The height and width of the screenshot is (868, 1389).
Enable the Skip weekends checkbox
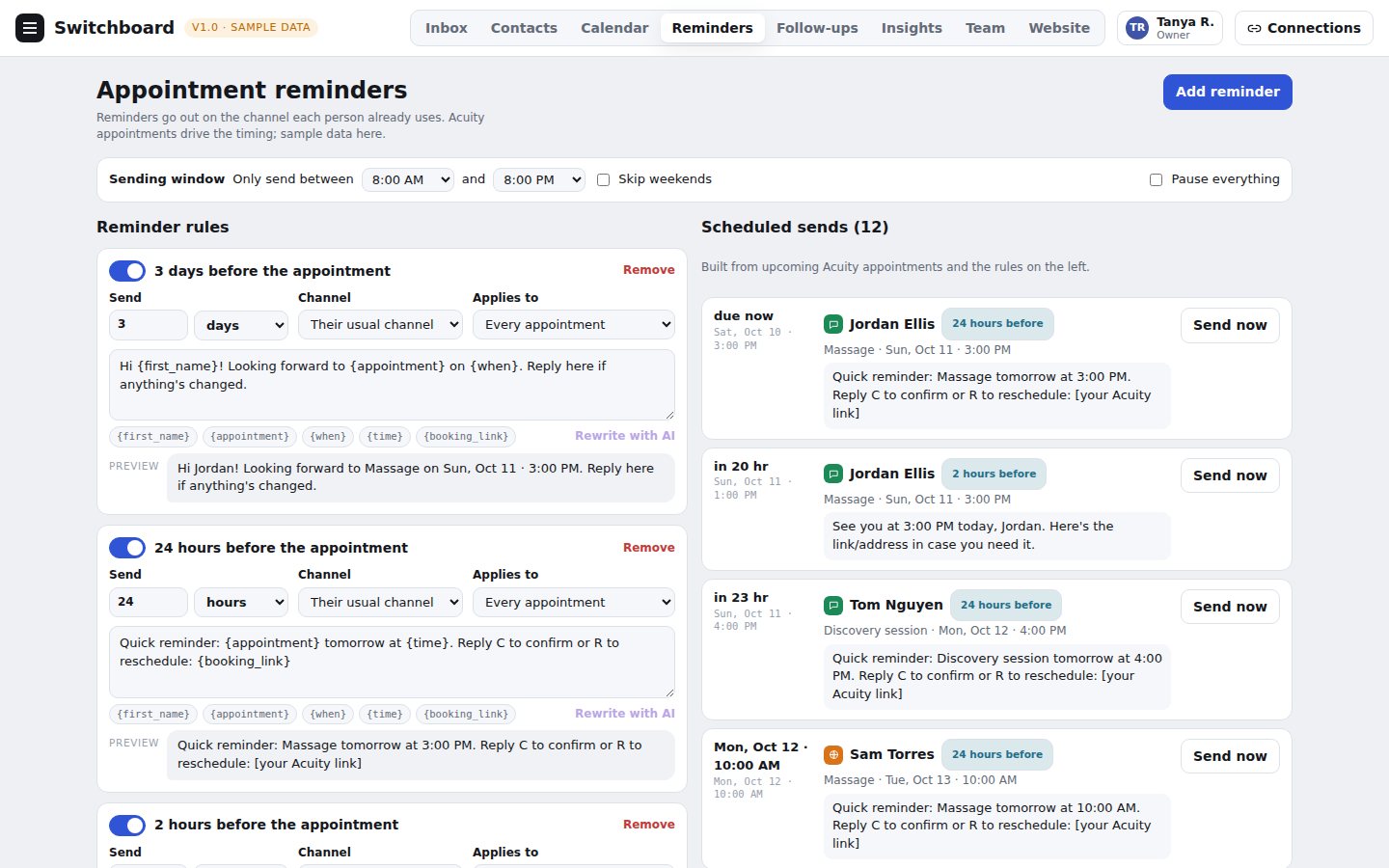[603, 179]
